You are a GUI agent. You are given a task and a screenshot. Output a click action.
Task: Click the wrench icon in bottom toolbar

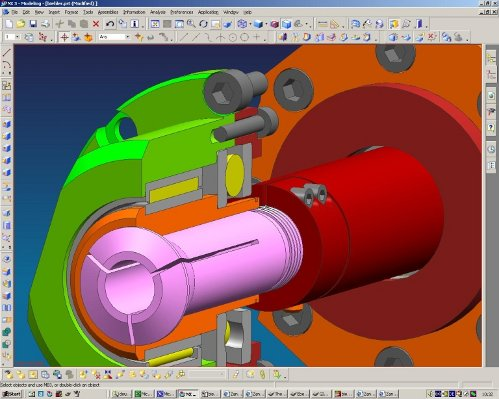[236, 375]
